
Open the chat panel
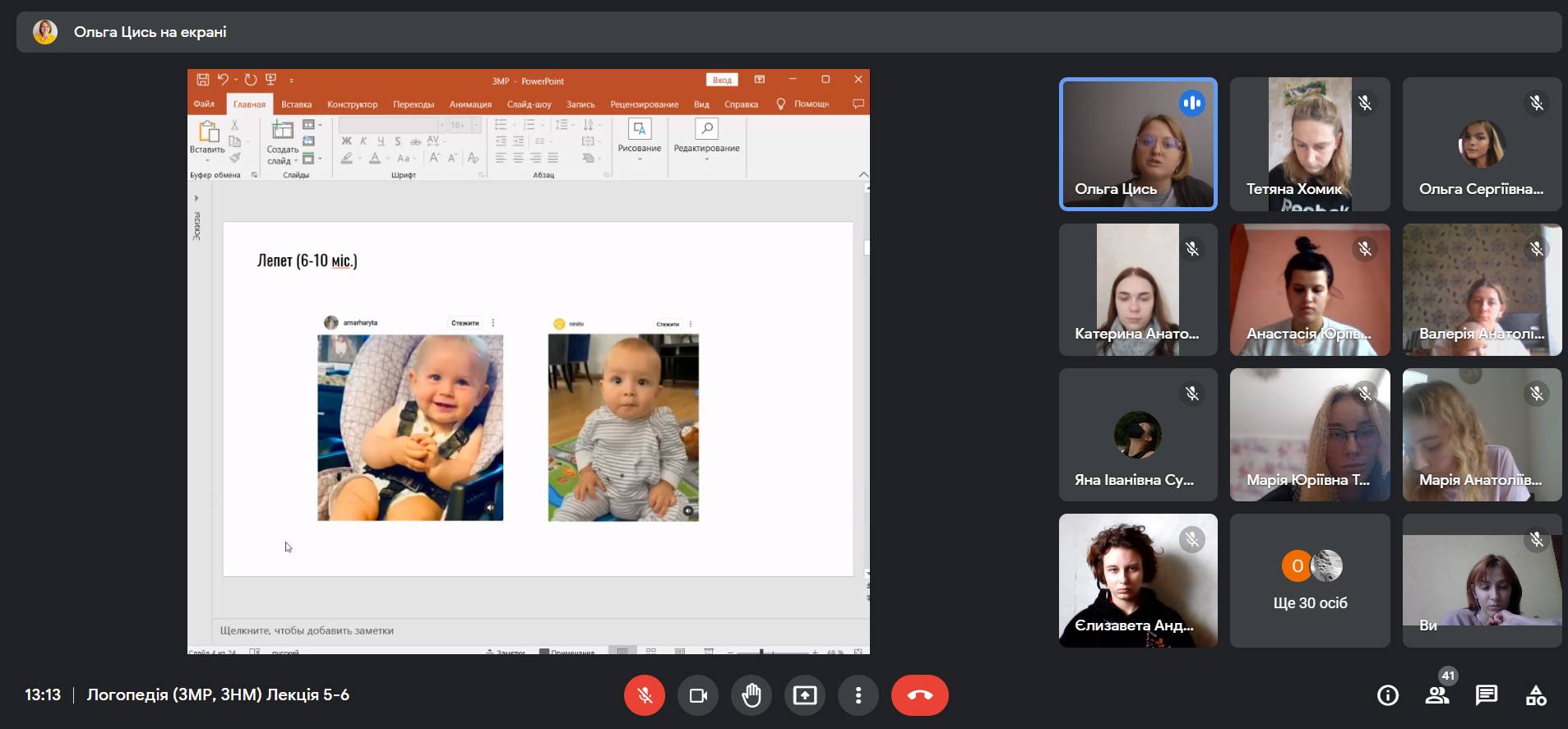pos(1486,695)
